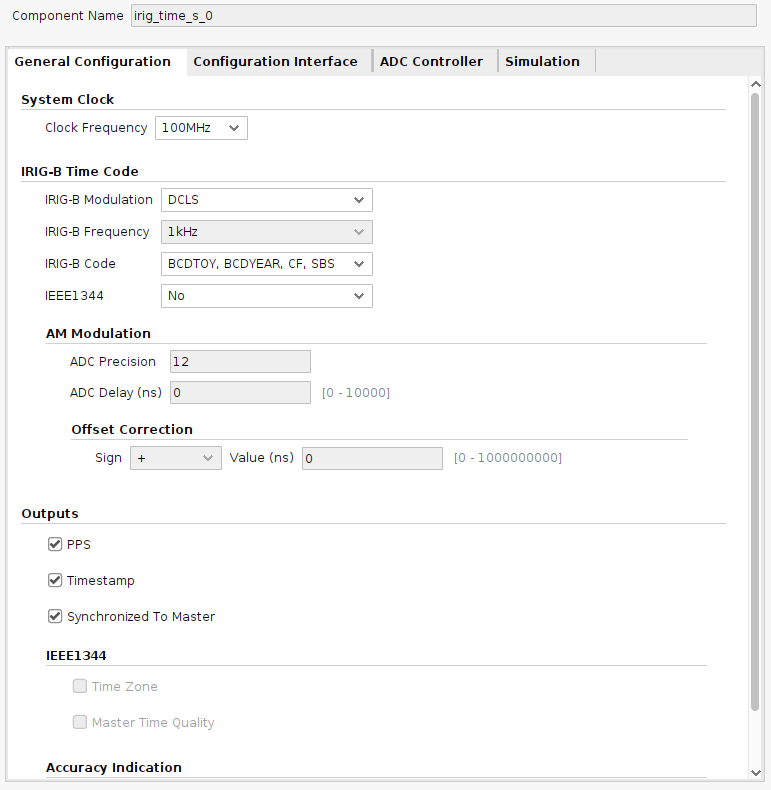The image size is (771, 790).
Task: Switch to the Simulation tab
Action: tap(542, 61)
